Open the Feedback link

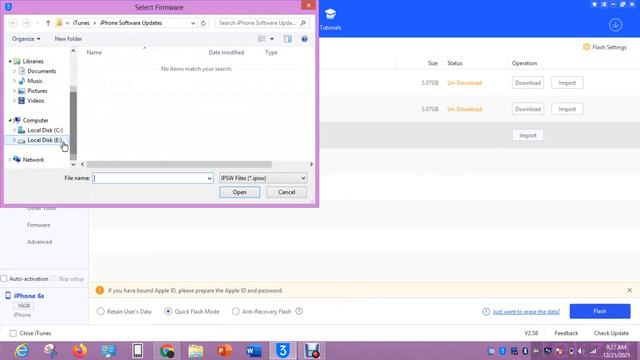click(566, 333)
